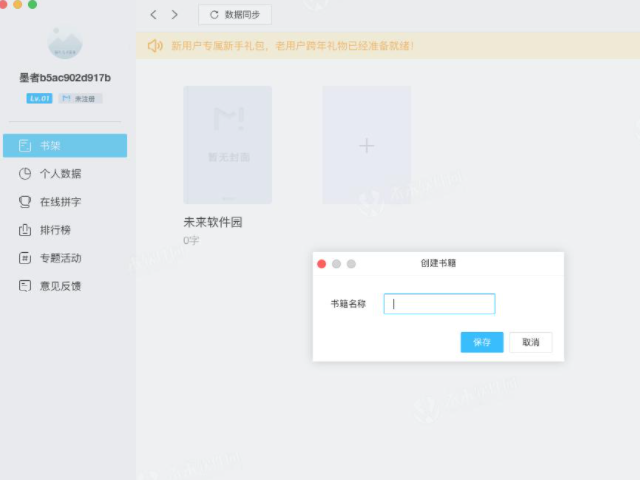Click the 书籍名称 label

(x=348, y=304)
